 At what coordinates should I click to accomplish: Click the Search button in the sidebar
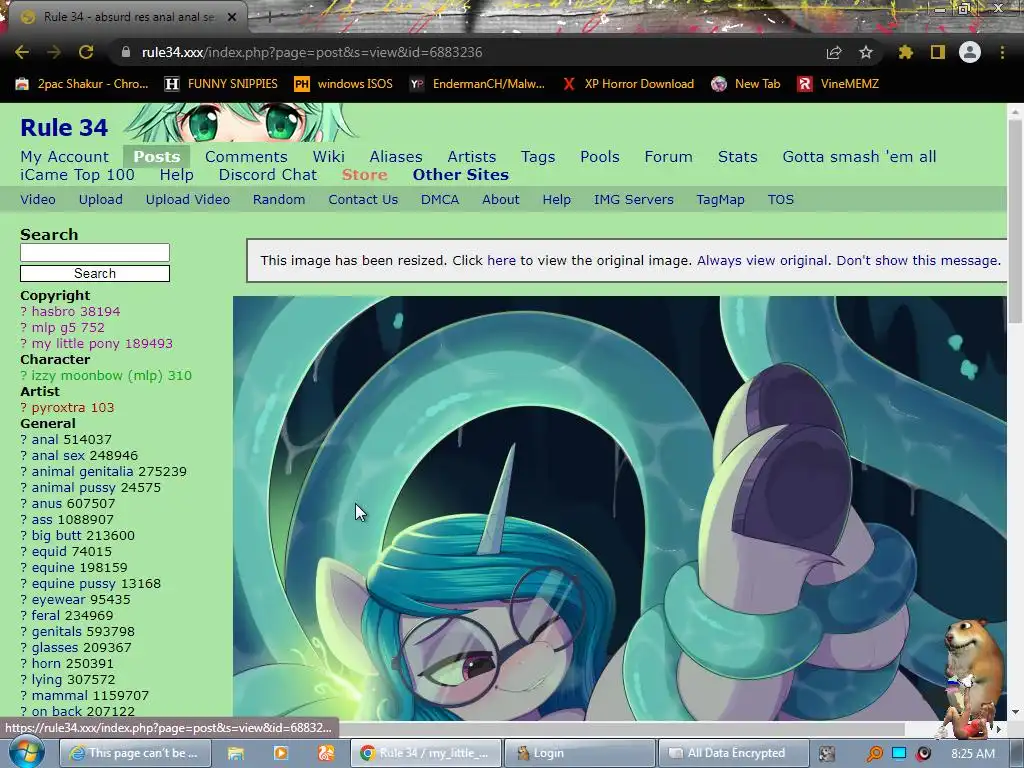[x=95, y=274]
